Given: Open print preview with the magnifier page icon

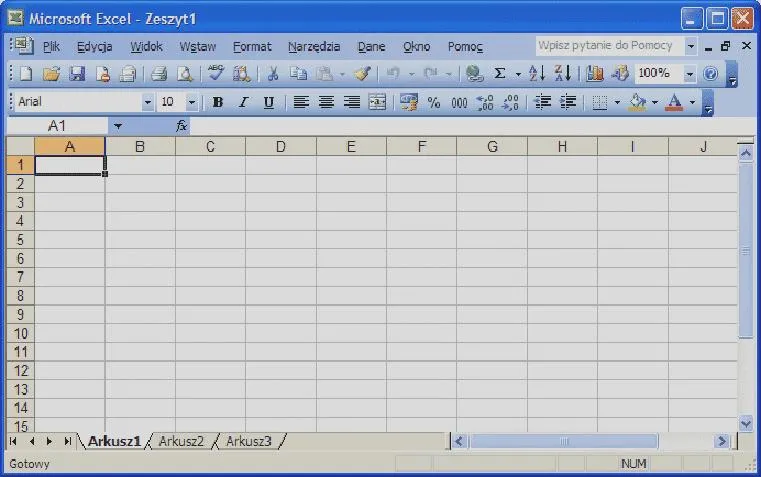Looking at the screenshot, I should 184,74.
